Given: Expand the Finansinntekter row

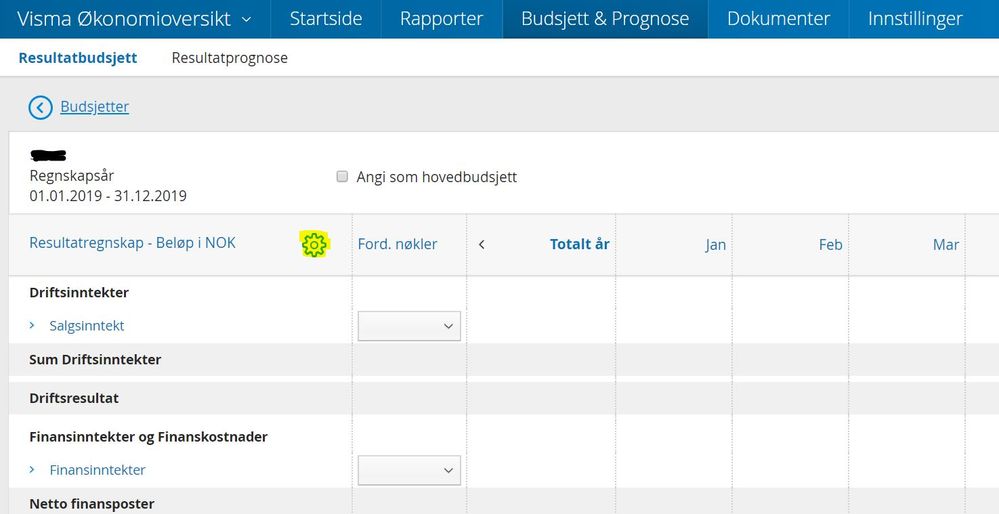Looking at the screenshot, I should point(32,469).
